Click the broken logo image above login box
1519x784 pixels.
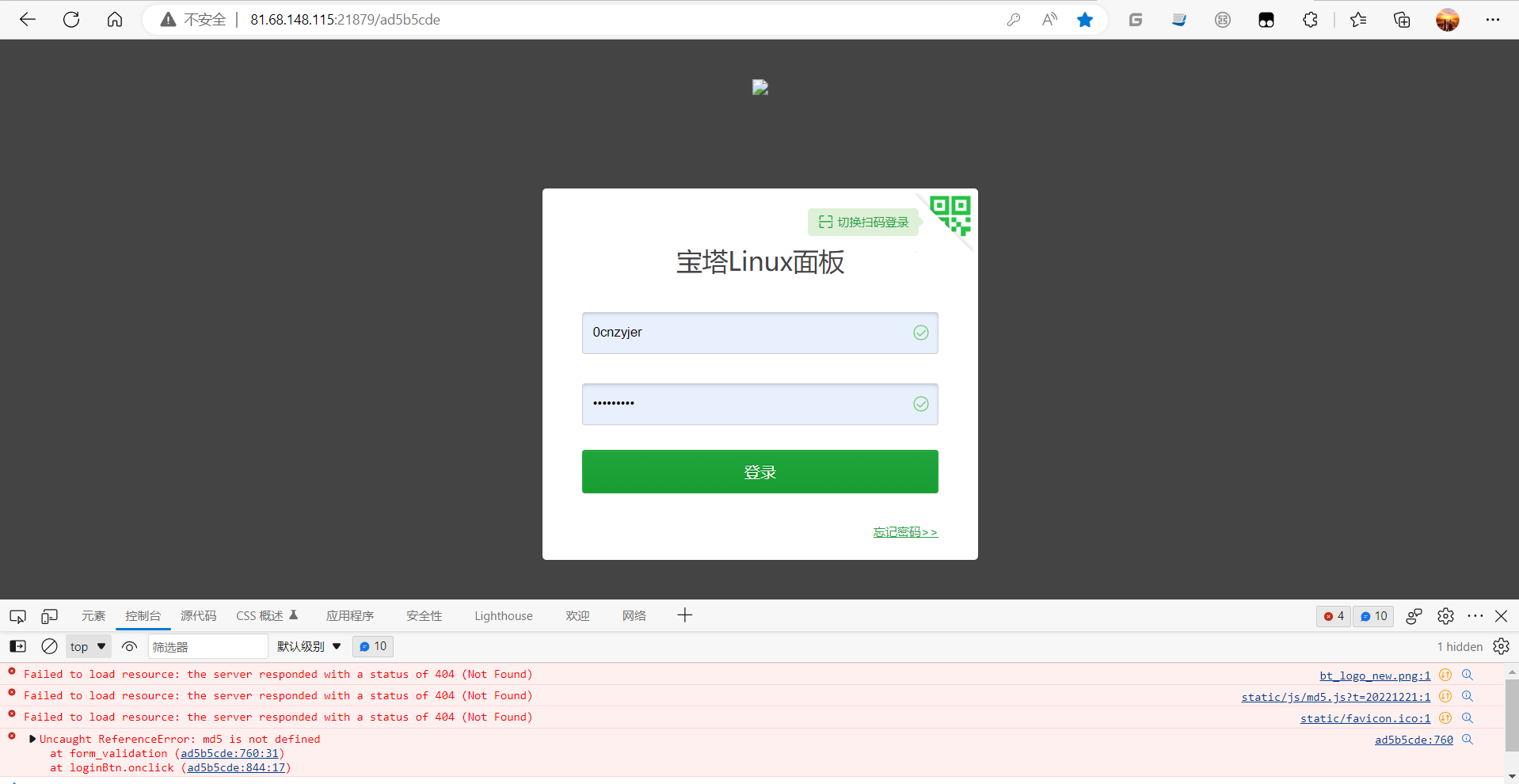click(760, 87)
